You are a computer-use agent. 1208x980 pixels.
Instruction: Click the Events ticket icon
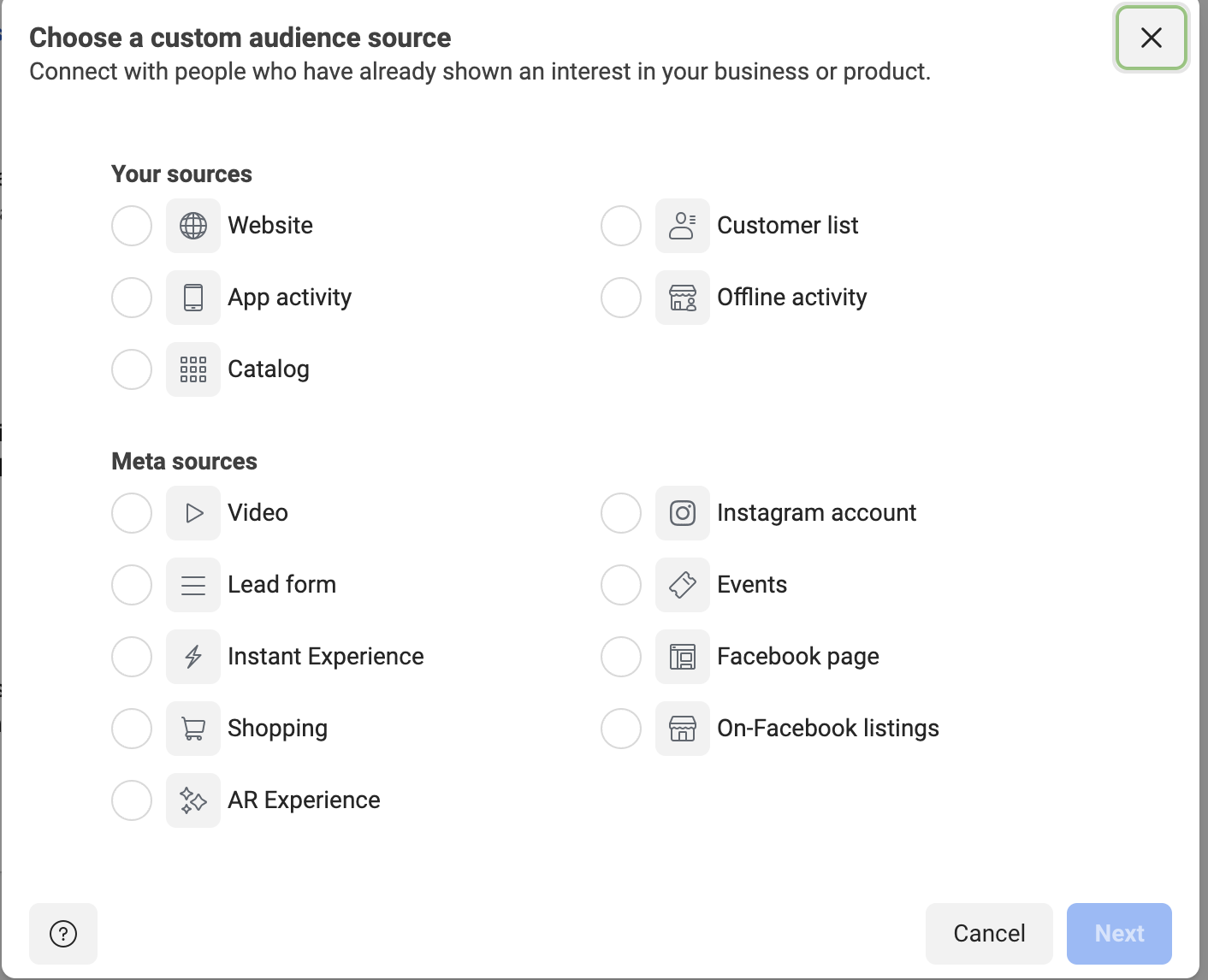pyautogui.click(x=682, y=585)
